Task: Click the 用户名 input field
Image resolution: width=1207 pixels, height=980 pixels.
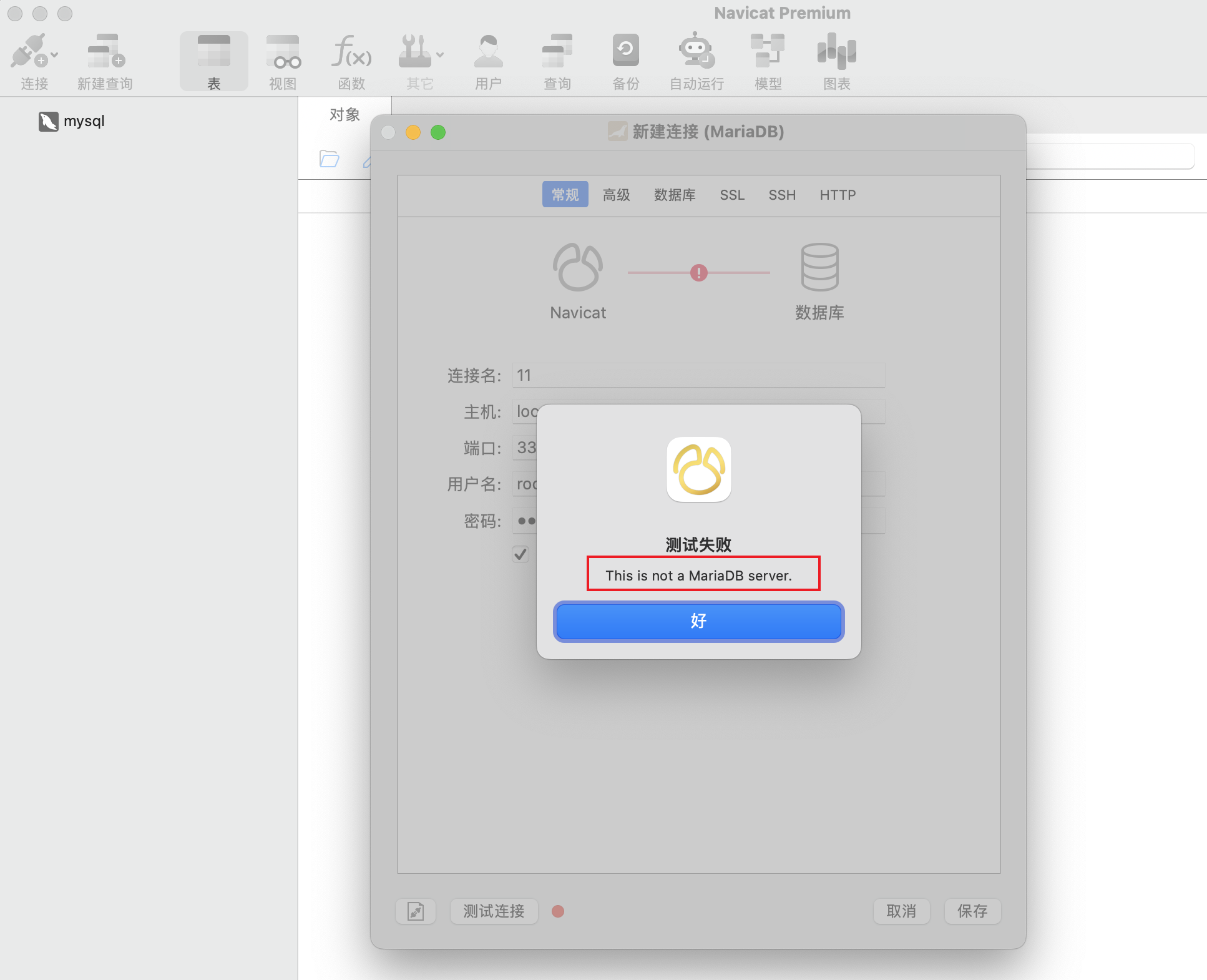Action: pyautogui.click(x=698, y=484)
